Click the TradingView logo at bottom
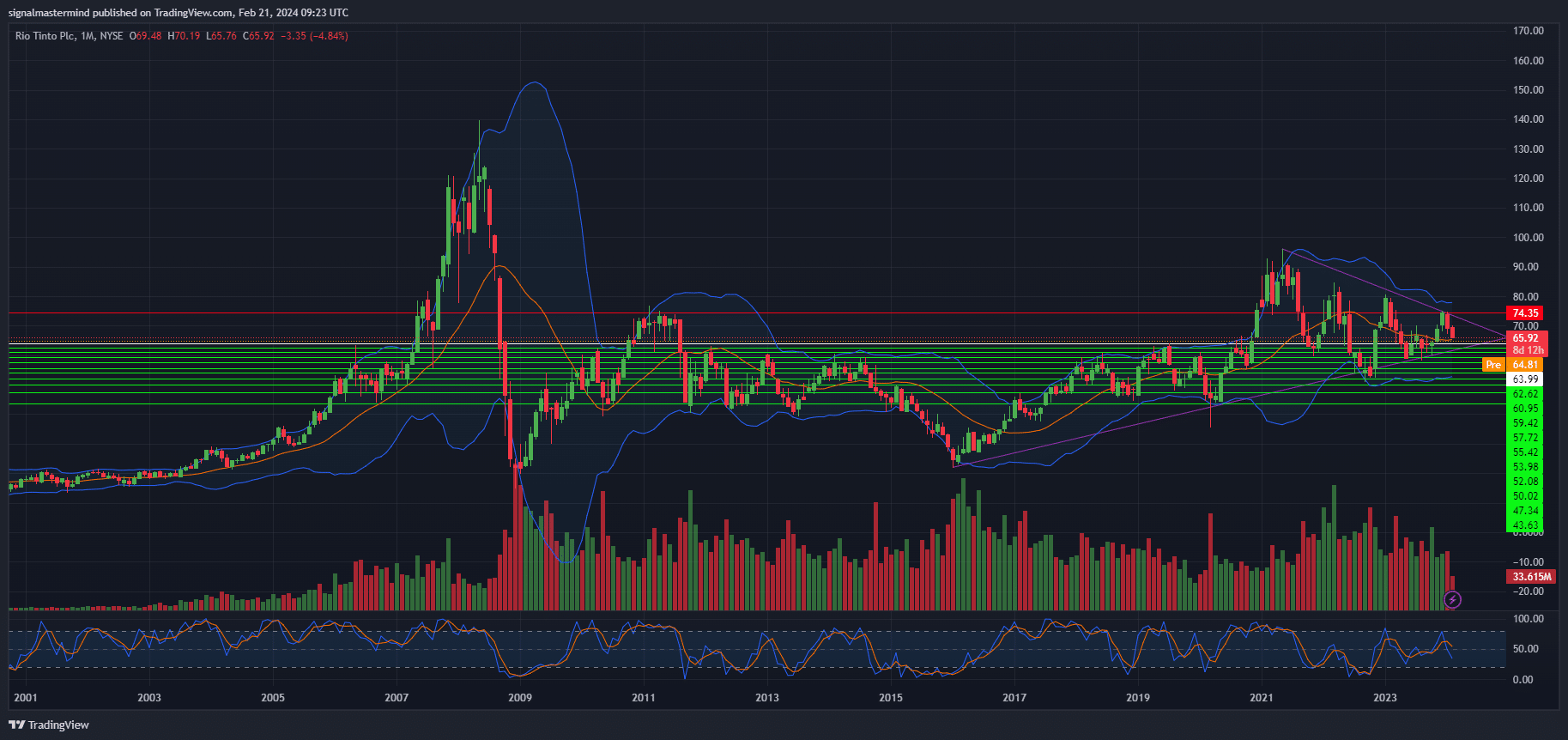 pos(49,725)
